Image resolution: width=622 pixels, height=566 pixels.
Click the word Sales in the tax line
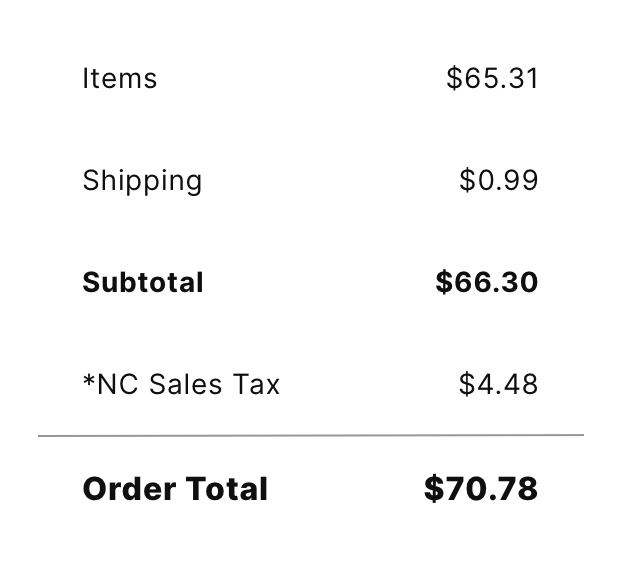tap(186, 384)
